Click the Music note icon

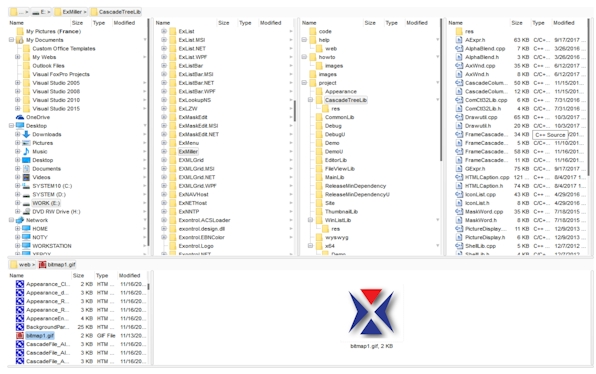click(x=26, y=151)
